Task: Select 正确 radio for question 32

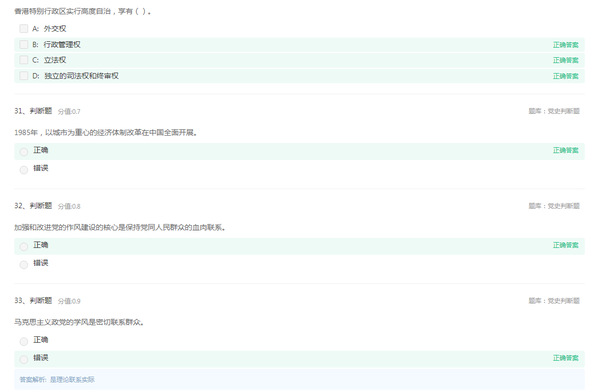Action: click(24, 246)
